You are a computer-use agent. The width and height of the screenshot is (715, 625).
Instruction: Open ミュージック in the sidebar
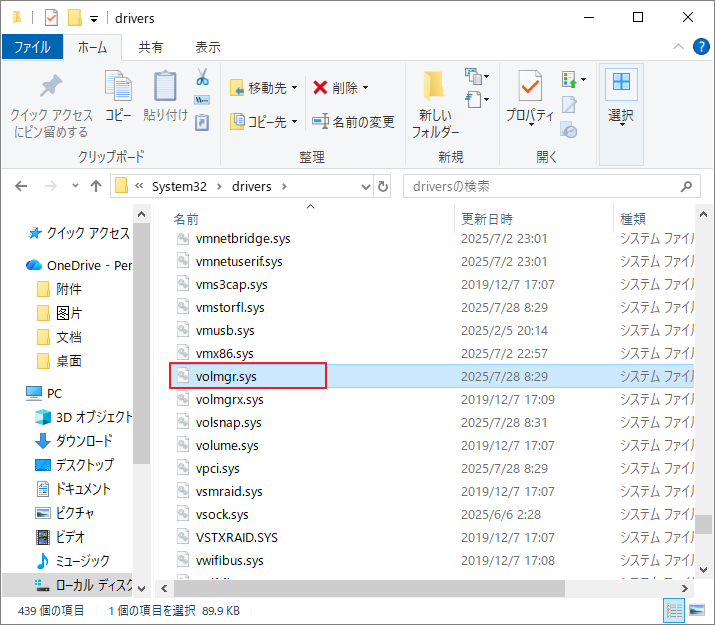coord(73,561)
